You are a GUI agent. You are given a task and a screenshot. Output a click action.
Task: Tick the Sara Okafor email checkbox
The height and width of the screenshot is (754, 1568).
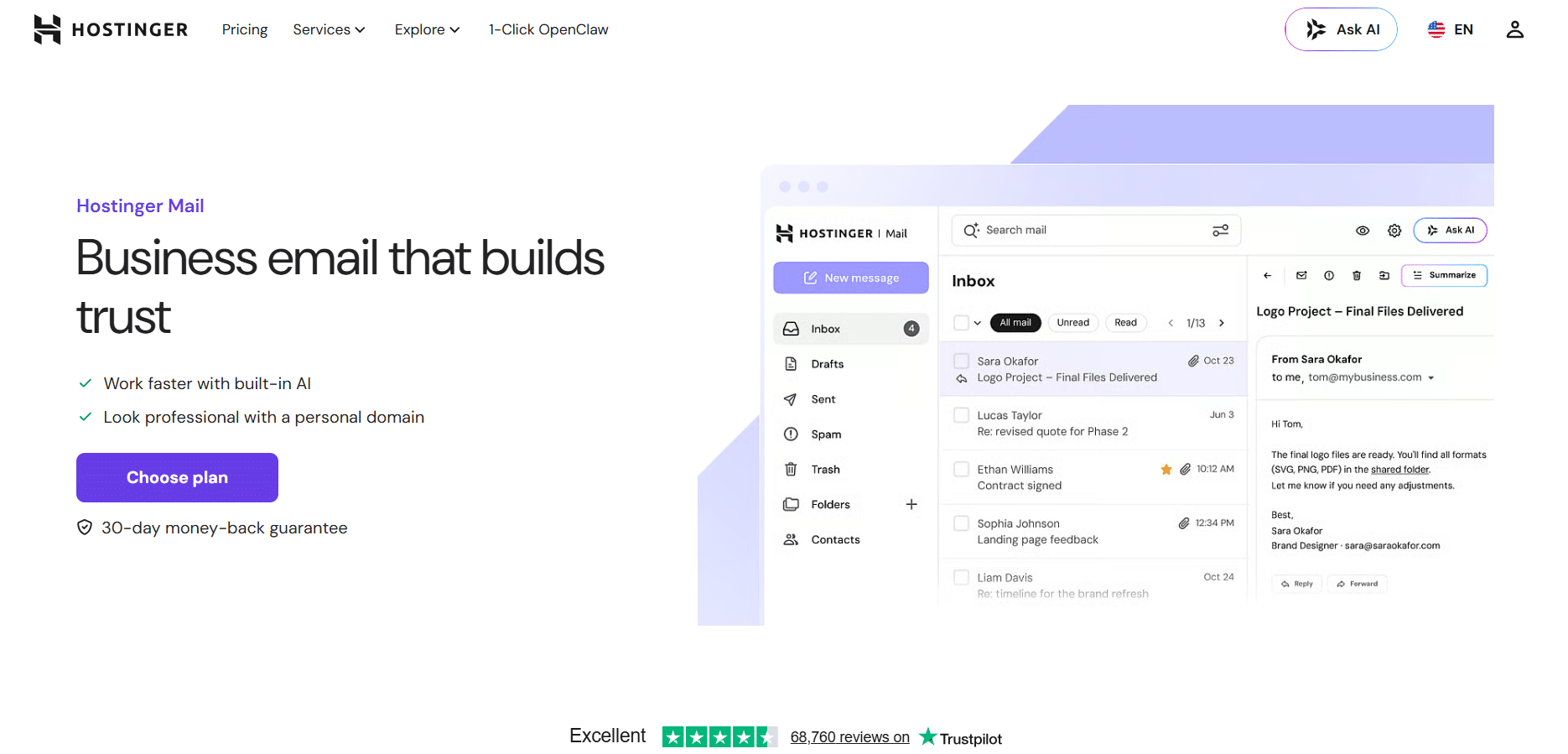pyautogui.click(x=962, y=361)
